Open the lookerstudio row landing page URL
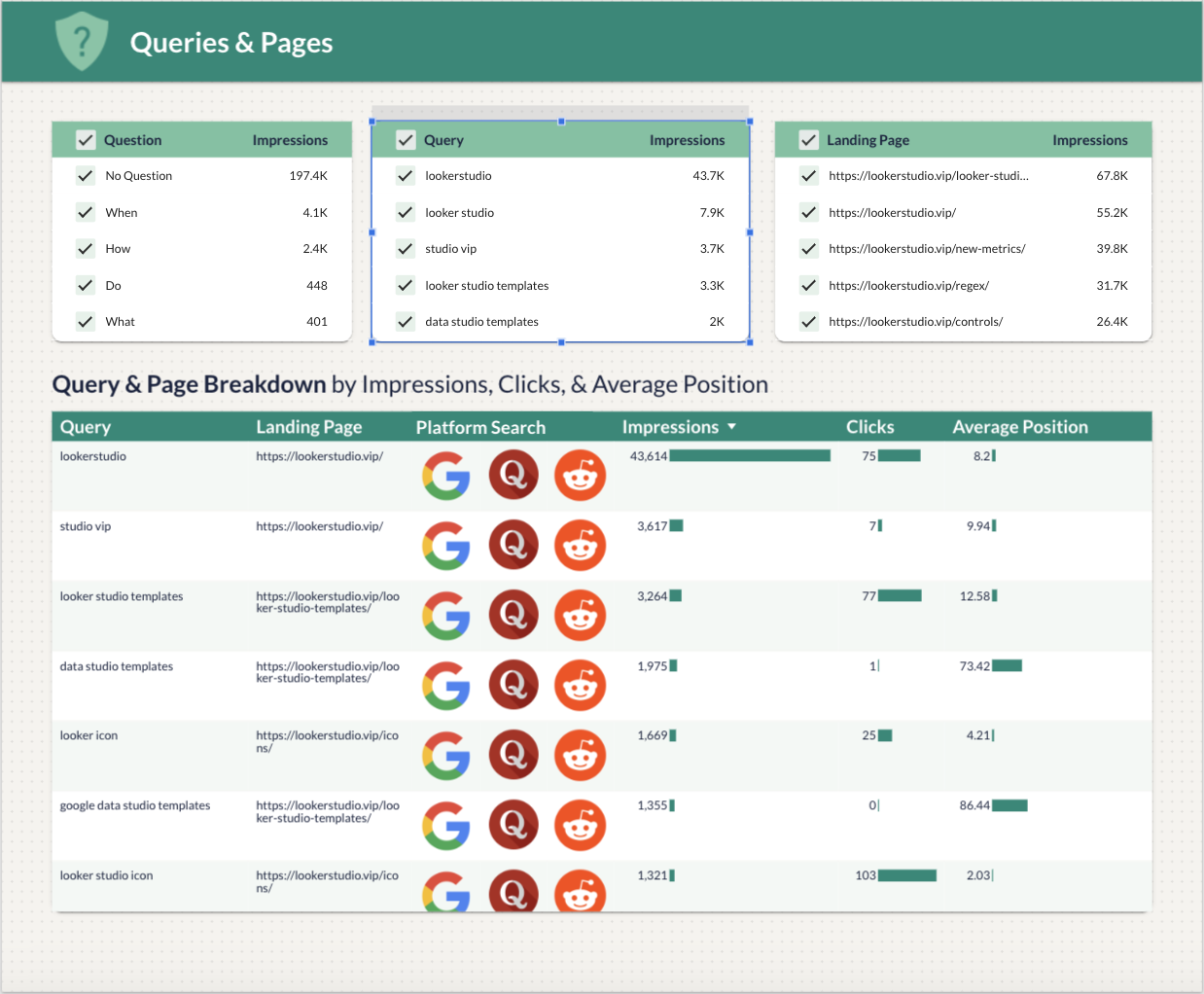The height and width of the screenshot is (994, 1204). pos(320,456)
